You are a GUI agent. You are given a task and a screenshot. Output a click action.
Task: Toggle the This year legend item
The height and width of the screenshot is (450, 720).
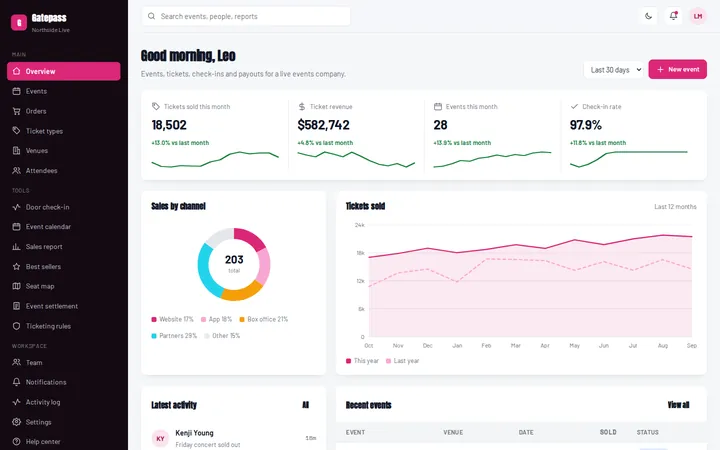[x=362, y=361]
